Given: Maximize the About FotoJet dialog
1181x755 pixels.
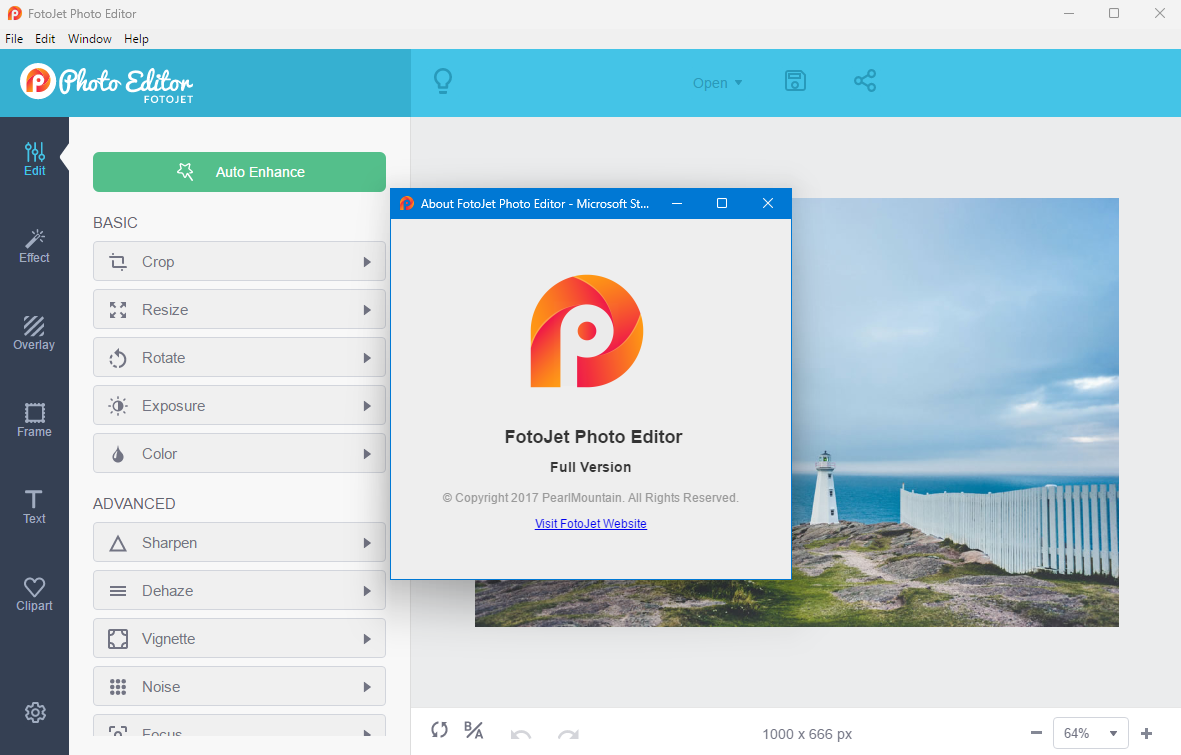Looking at the screenshot, I should coord(722,203).
